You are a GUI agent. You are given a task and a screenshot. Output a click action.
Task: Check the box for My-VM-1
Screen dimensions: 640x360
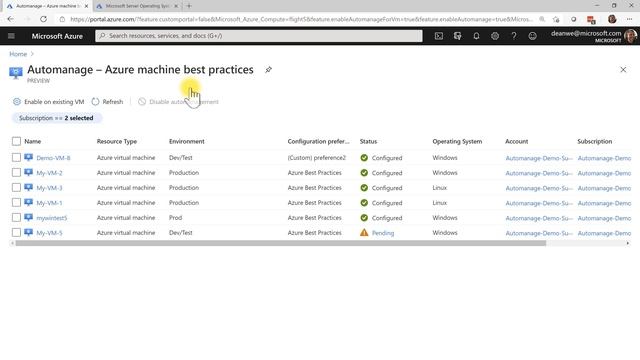pos(16,202)
